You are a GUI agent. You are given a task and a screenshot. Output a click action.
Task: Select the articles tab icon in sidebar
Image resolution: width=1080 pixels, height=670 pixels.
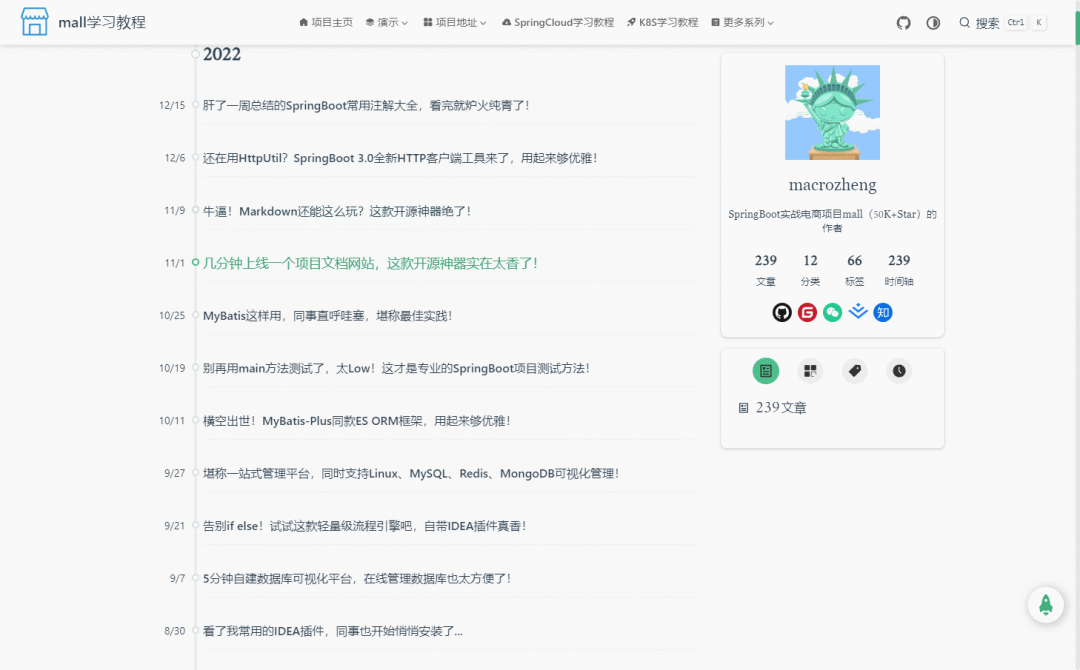[x=765, y=371]
